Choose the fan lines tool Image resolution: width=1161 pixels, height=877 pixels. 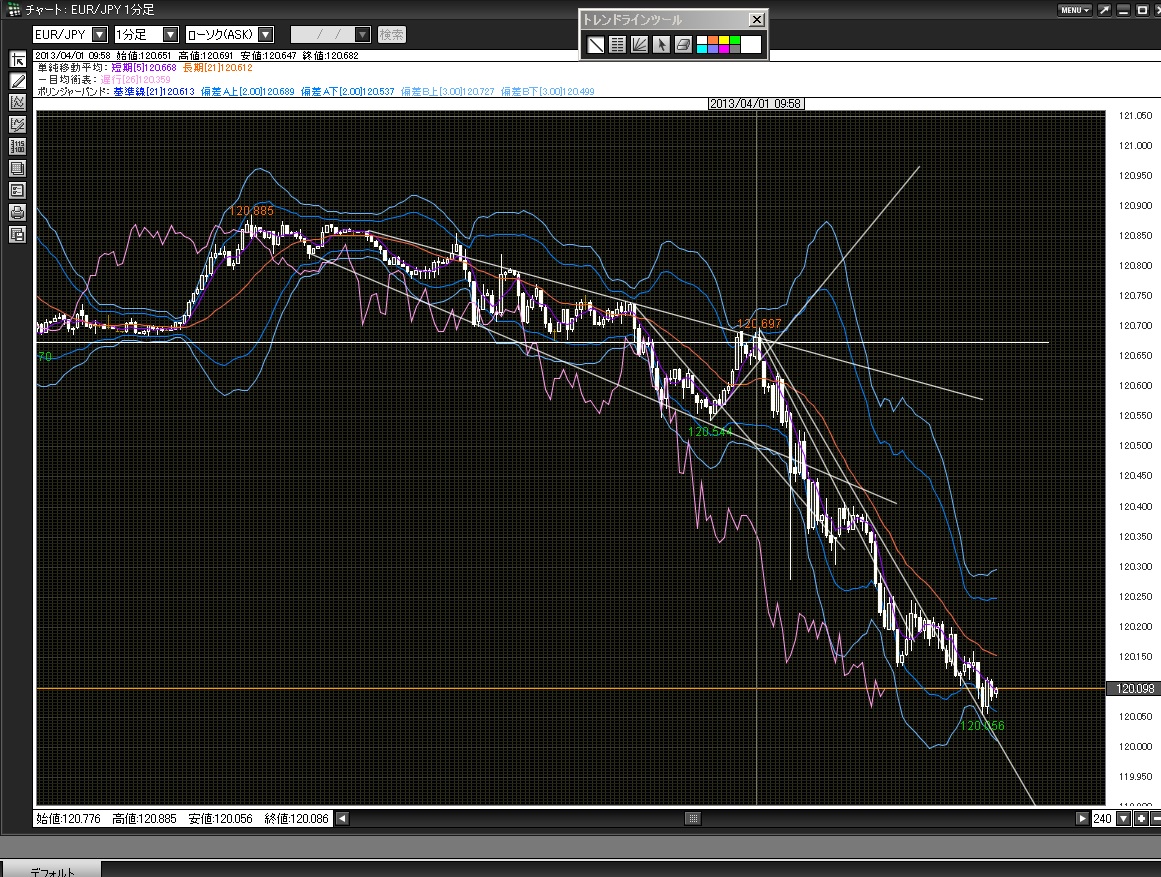pos(639,44)
